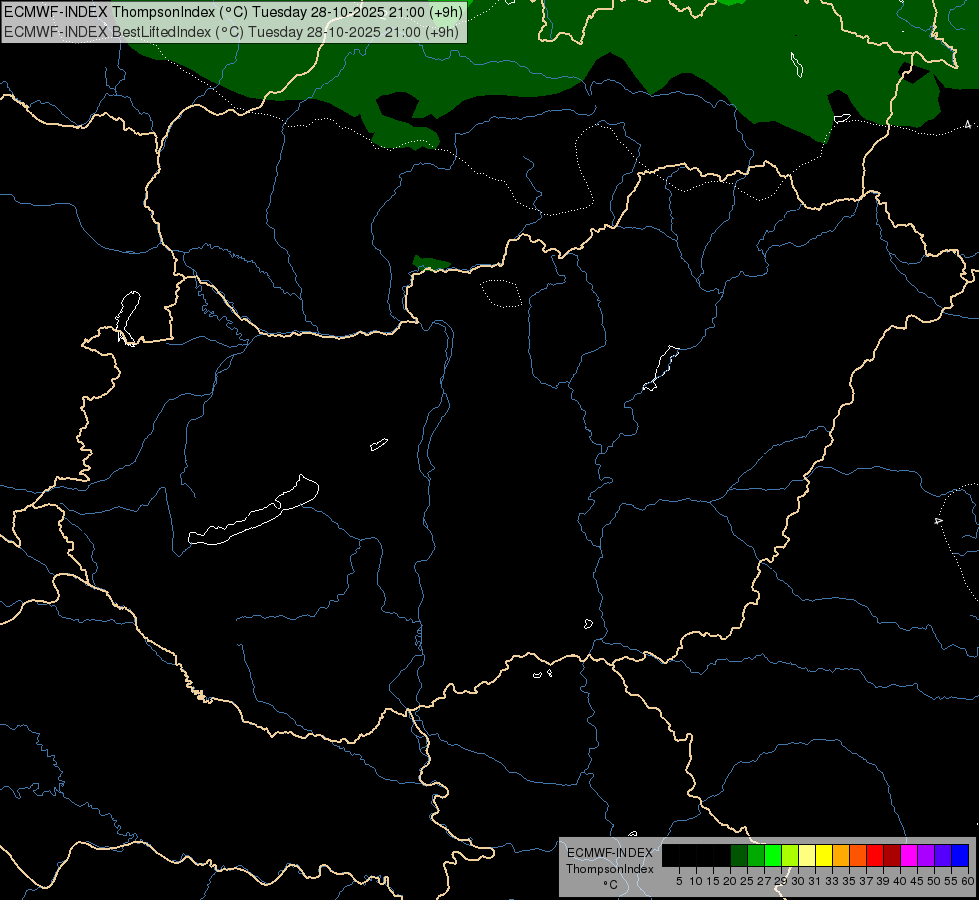979x900 pixels.
Task: Select the pale yellow 30–31 legend swatch
Action: (x=807, y=855)
